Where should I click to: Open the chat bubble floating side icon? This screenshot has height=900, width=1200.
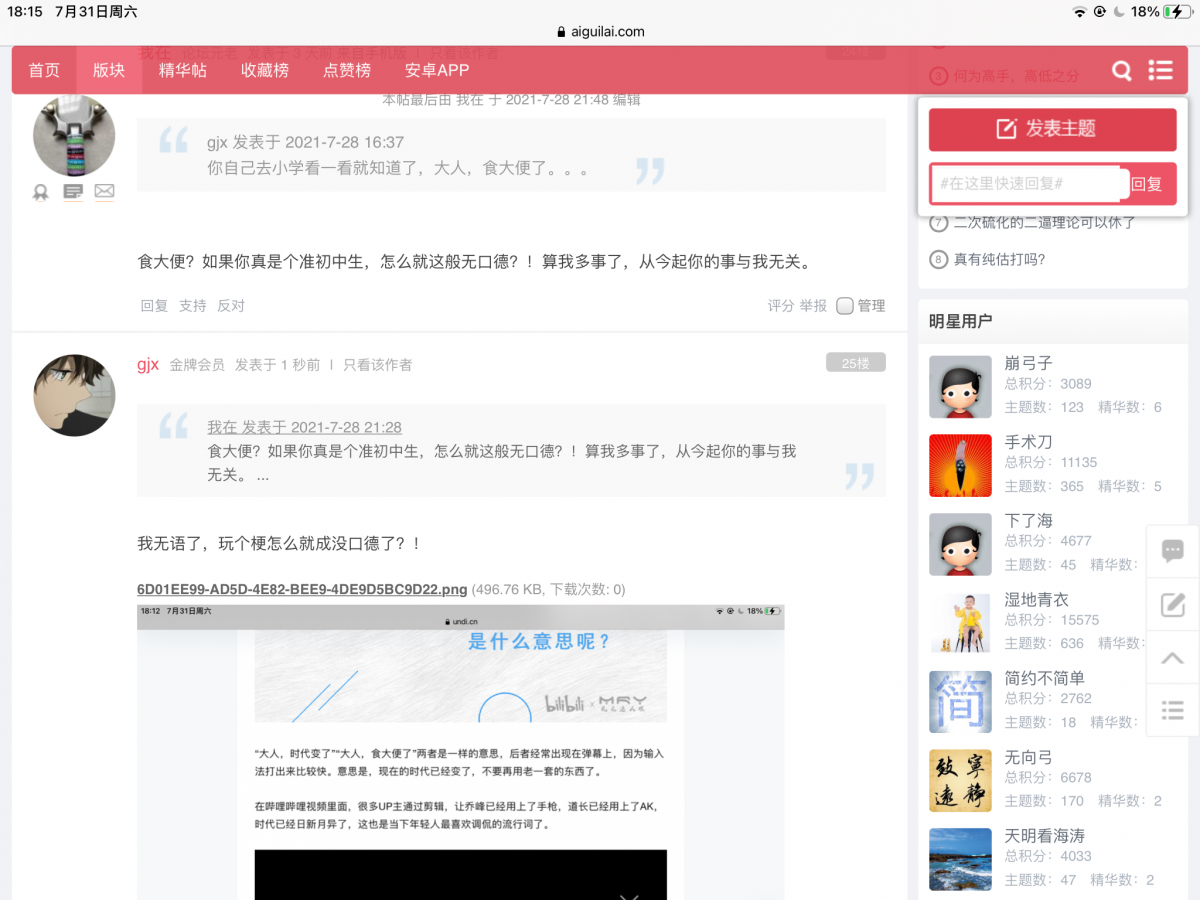[1173, 550]
